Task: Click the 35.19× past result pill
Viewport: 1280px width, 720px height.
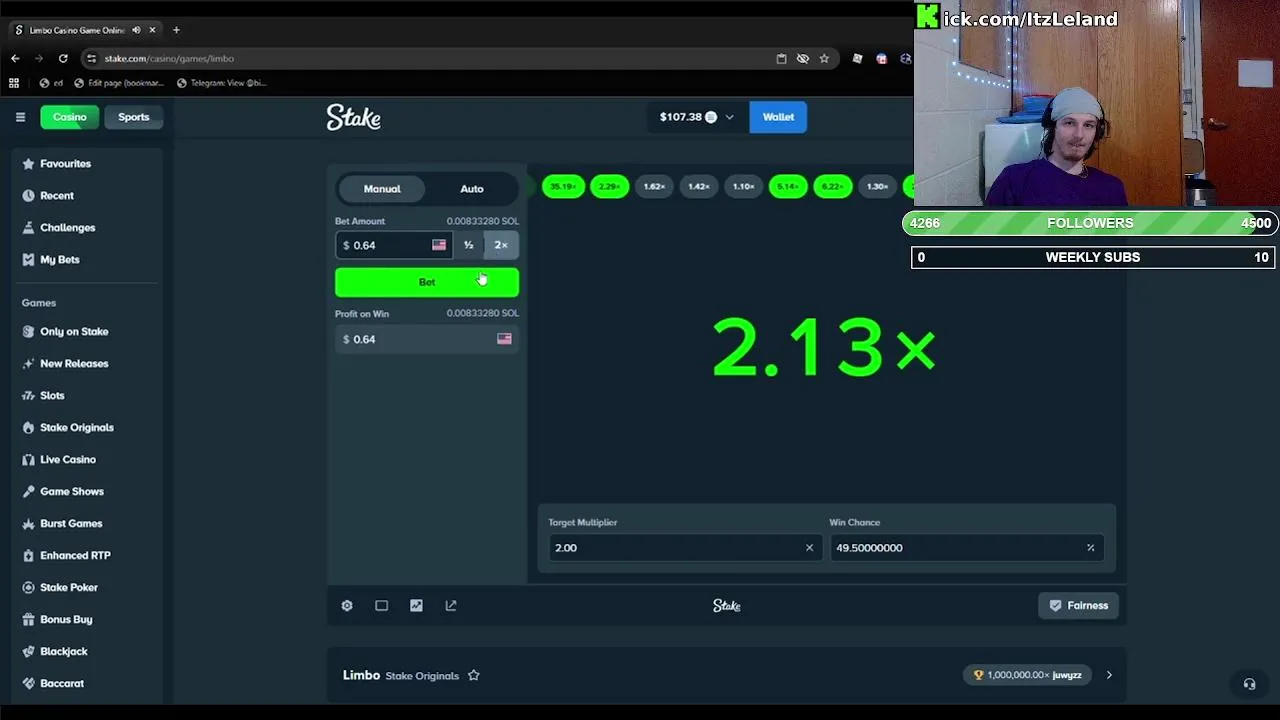Action: 563,186
